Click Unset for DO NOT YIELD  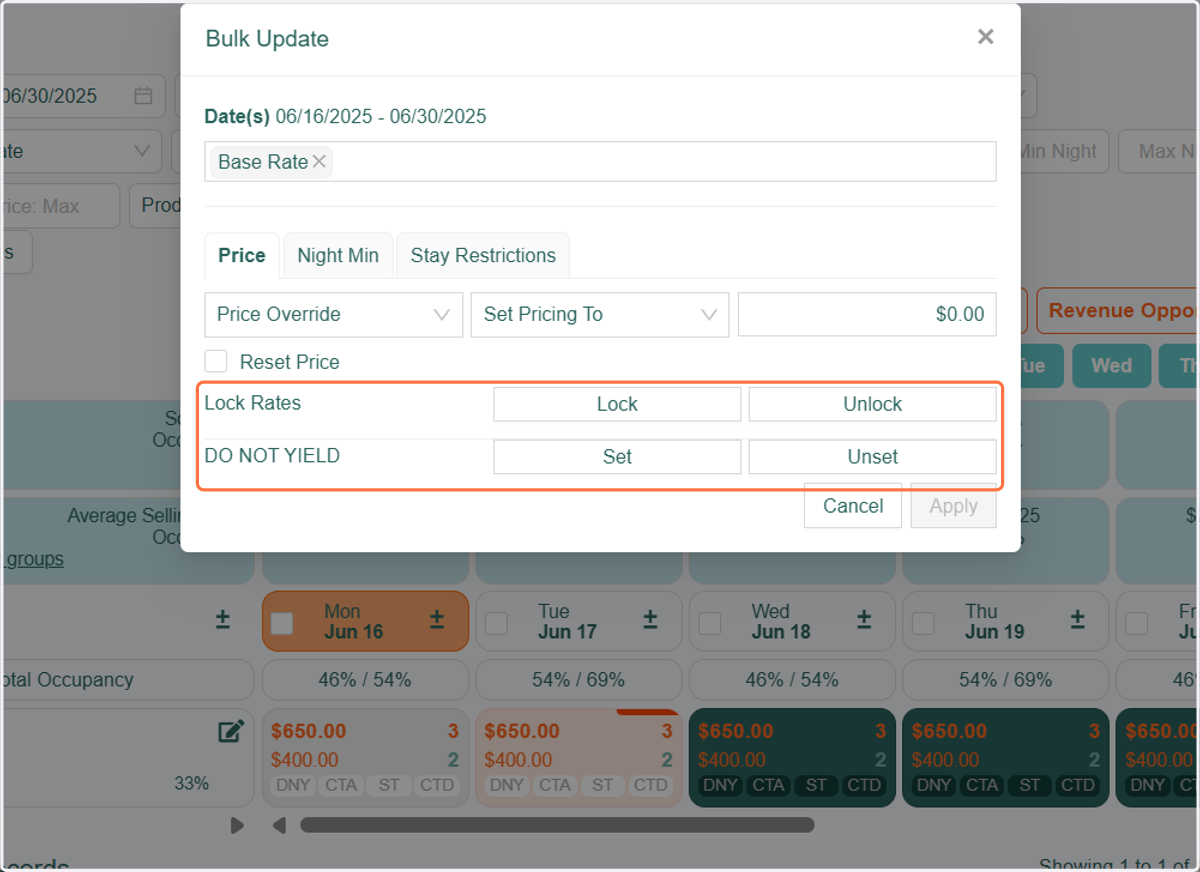click(873, 457)
